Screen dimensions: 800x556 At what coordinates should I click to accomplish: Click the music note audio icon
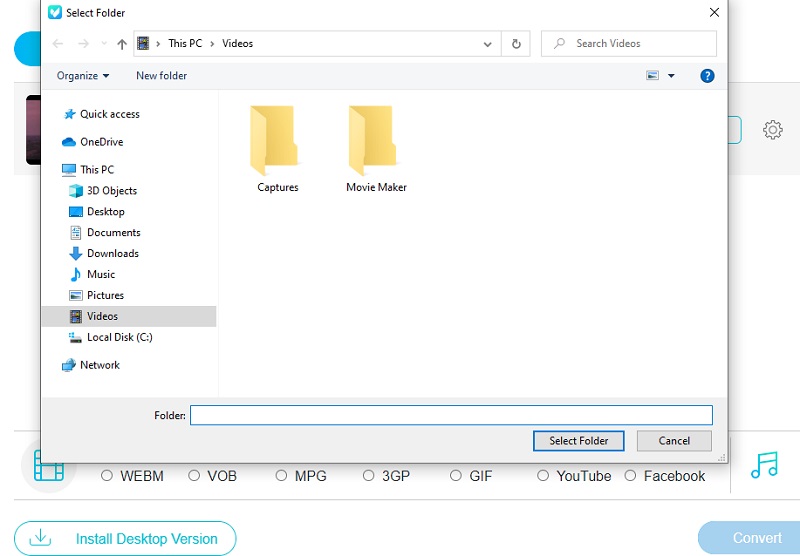point(764,466)
